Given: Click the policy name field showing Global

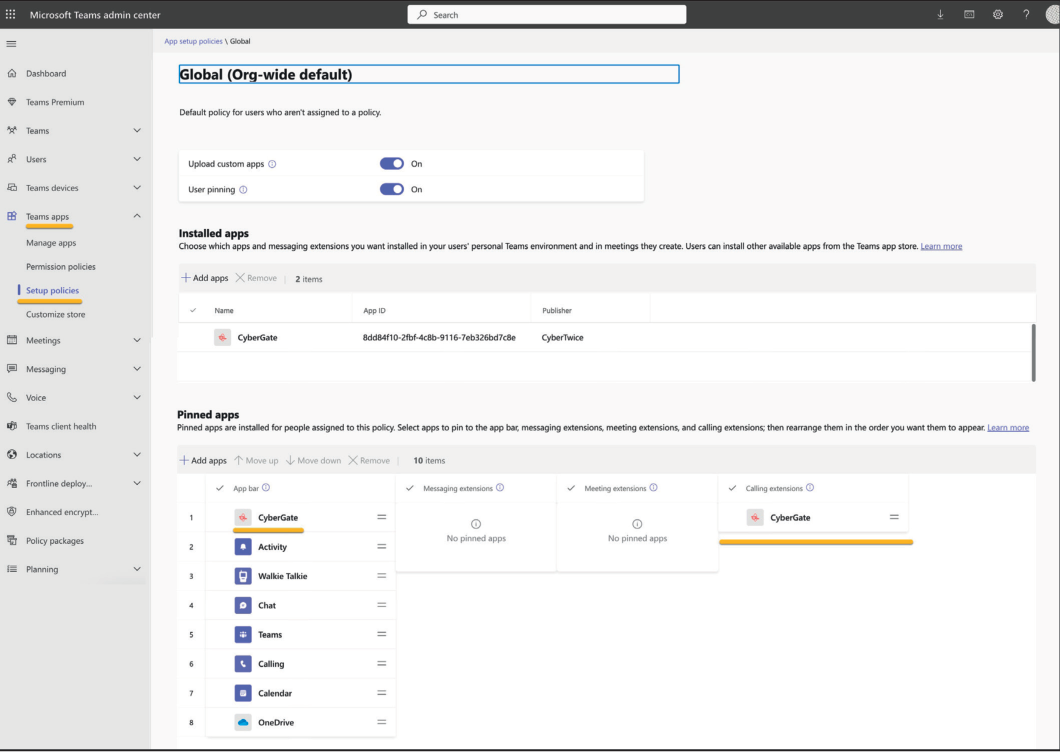Looking at the screenshot, I should point(428,73).
